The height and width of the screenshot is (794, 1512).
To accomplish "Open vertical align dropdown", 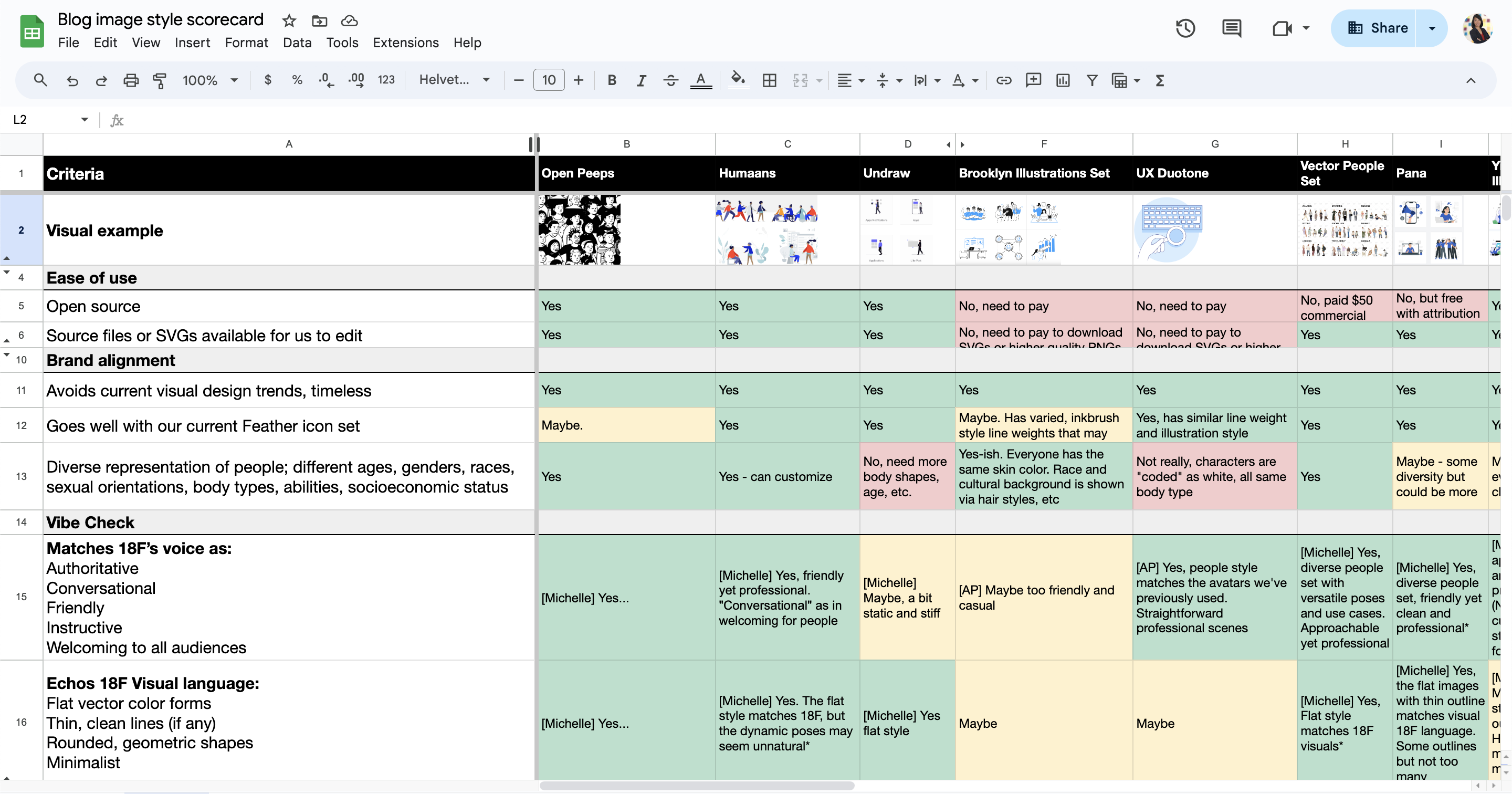I will 889,80.
